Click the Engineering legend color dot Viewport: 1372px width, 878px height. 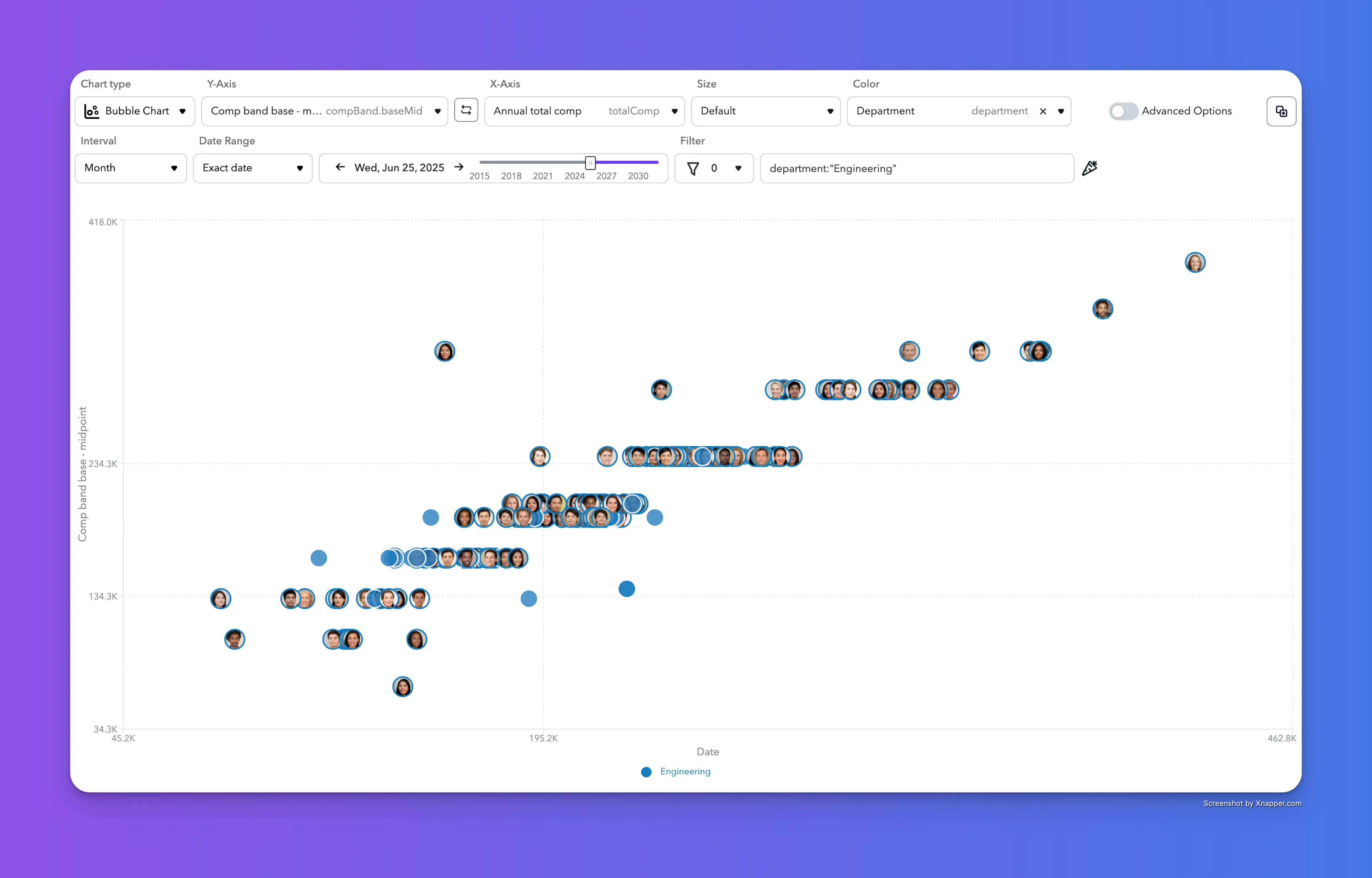pos(646,772)
